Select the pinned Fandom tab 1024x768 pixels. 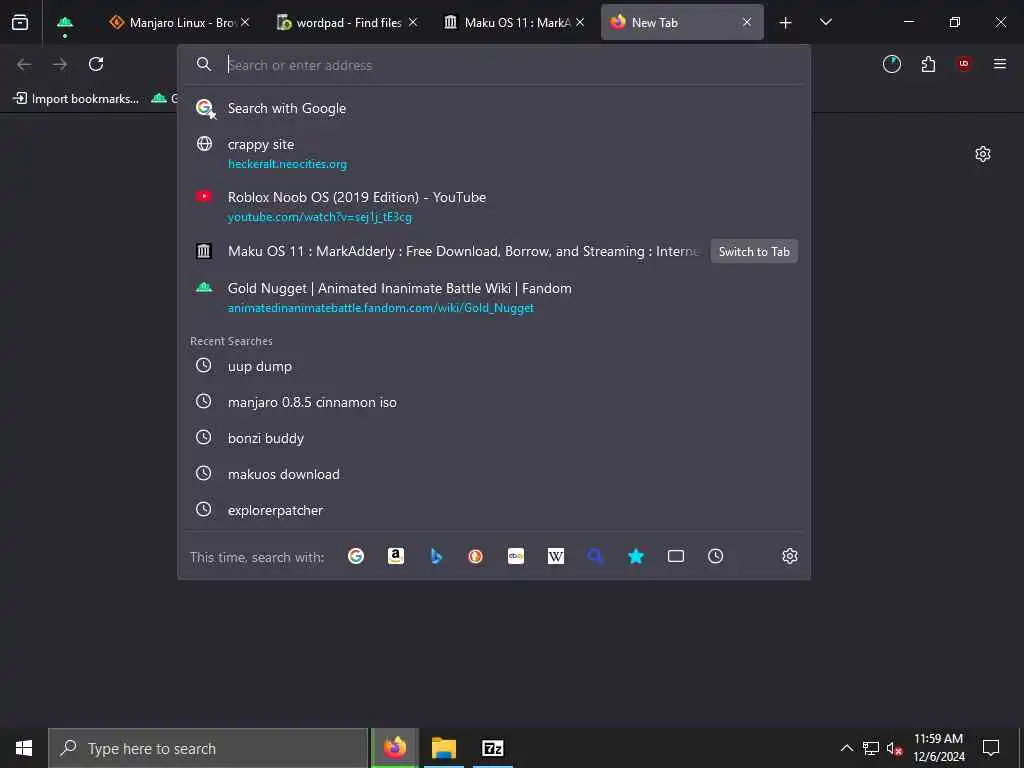(65, 22)
